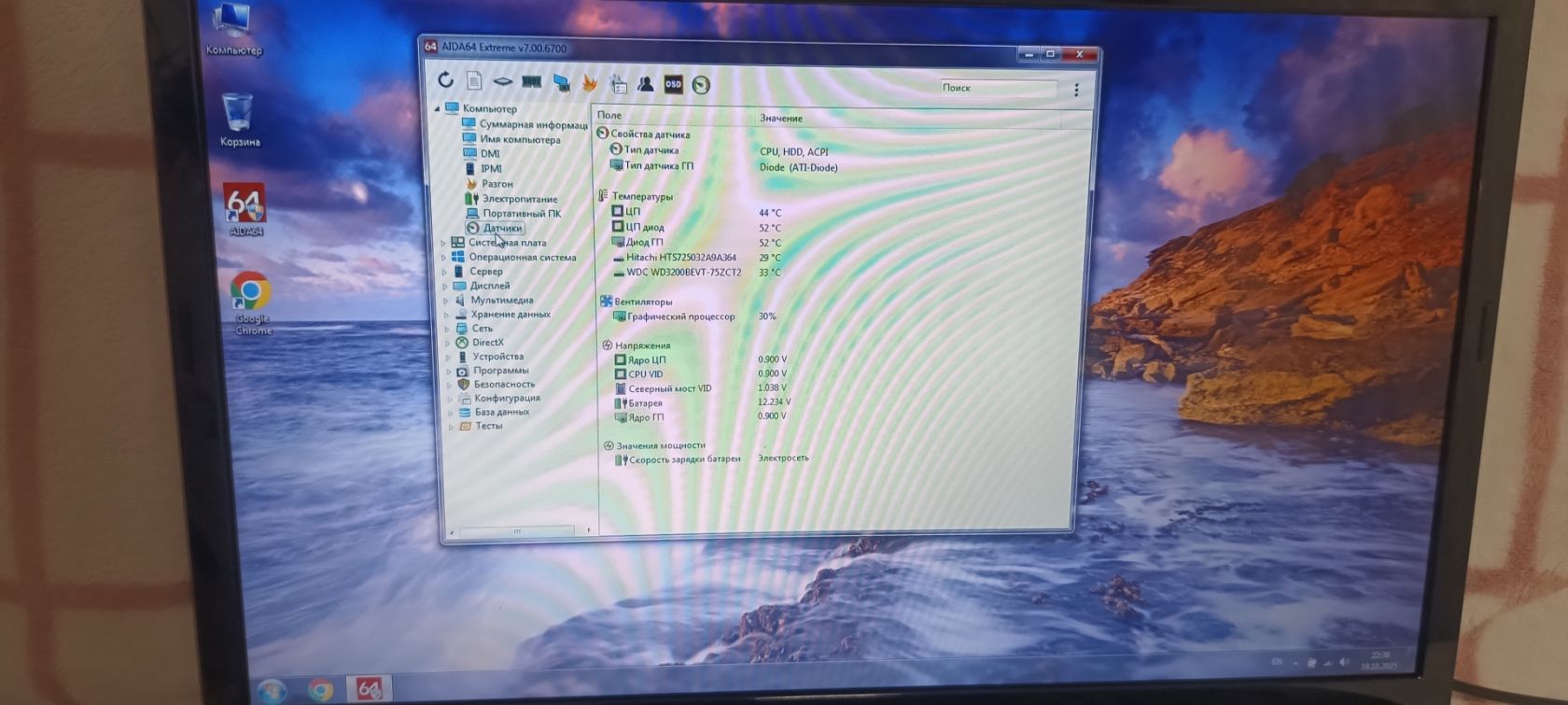
Task: Select the Скорость зарядки батареи row
Action: click(x=711, y=458)
